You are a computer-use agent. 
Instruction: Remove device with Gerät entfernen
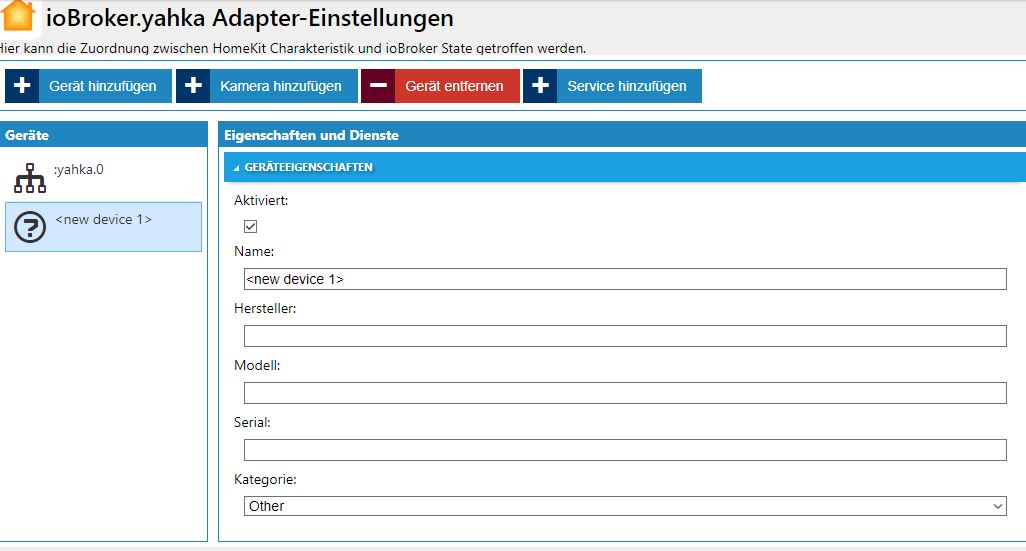(440, 86)
